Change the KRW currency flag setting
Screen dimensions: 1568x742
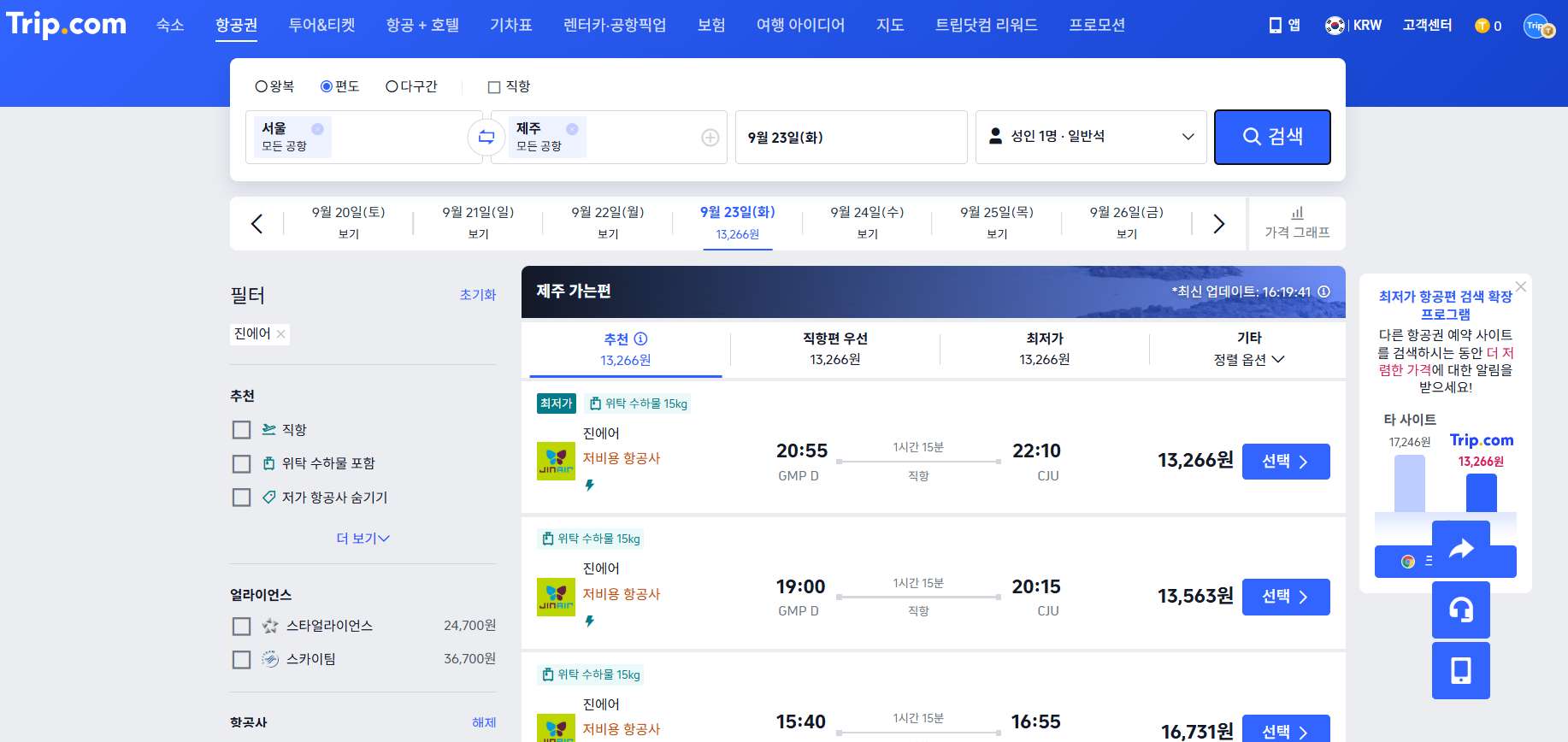1335,26
